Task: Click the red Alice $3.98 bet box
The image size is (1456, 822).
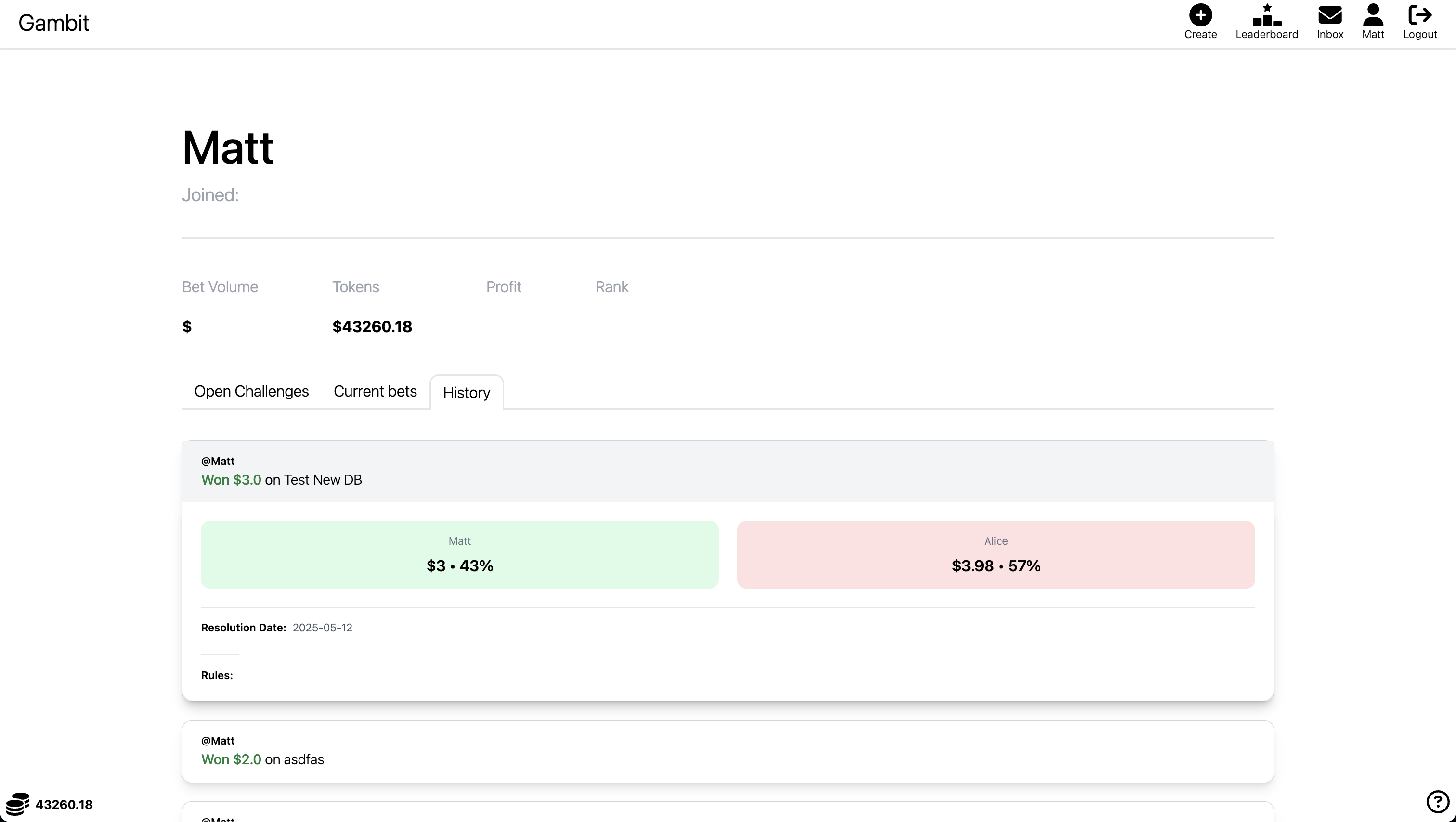Action: [x=995, y=554]
